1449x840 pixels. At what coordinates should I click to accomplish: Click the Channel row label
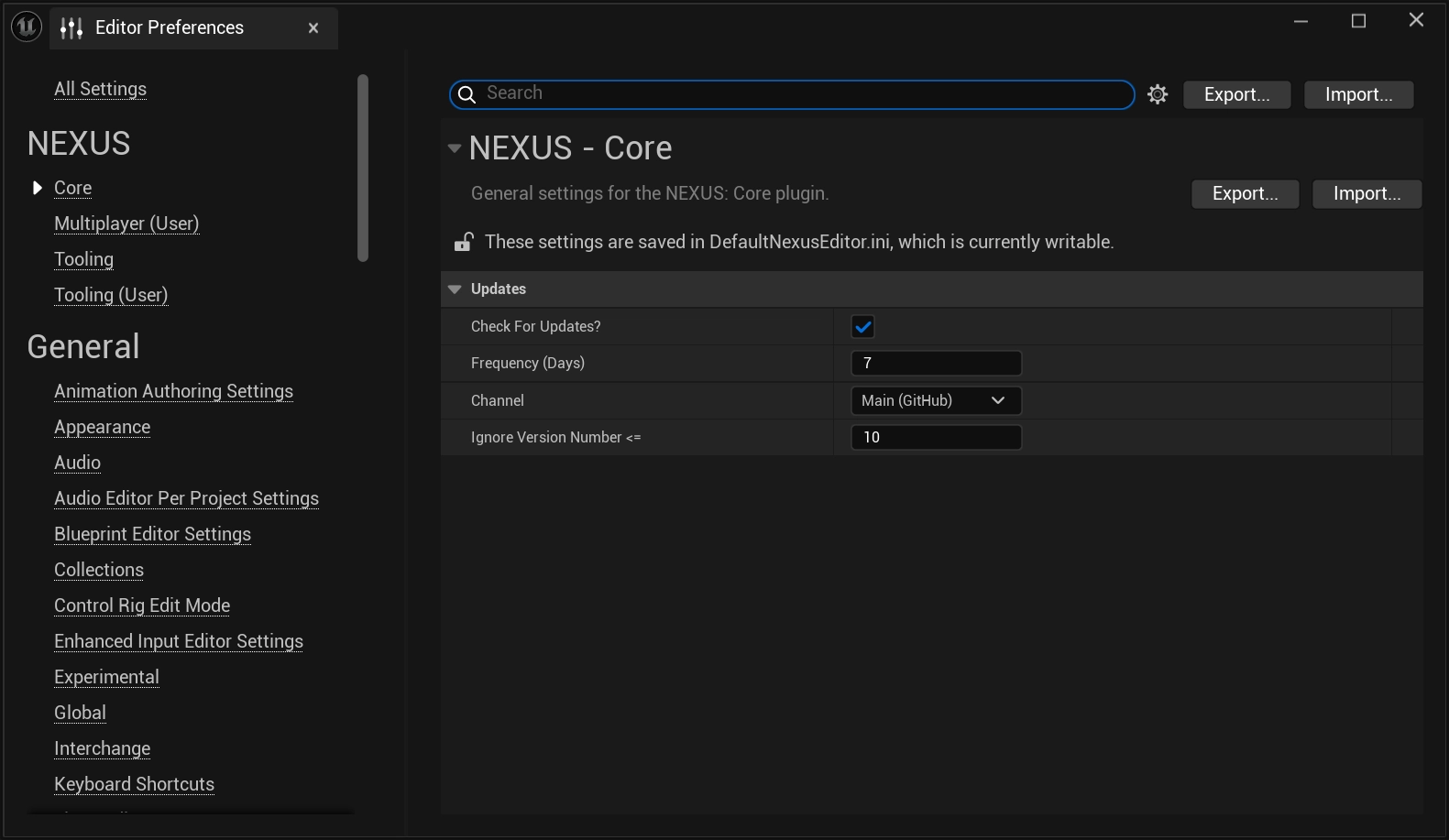497,400
